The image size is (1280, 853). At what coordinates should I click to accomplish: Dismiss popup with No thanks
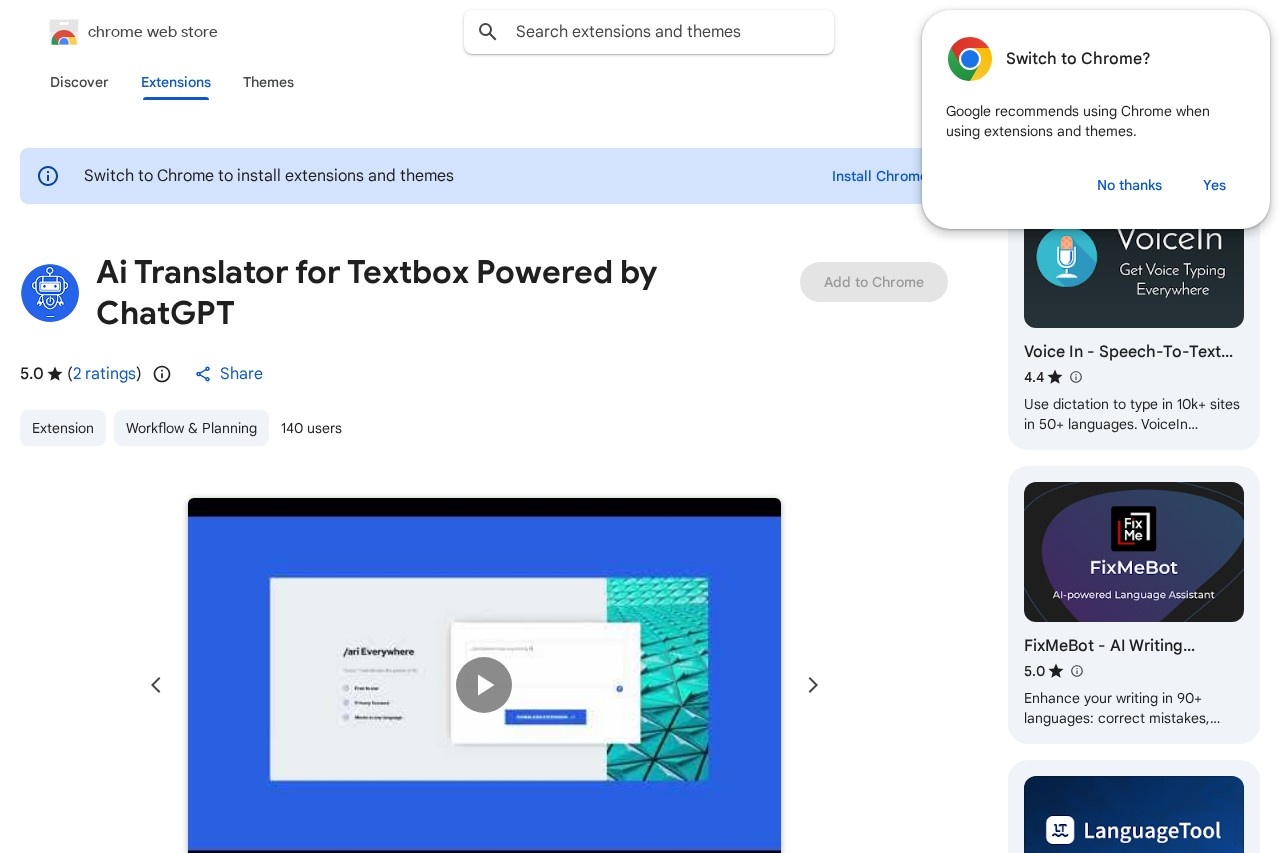click(x=1129, y=185)
